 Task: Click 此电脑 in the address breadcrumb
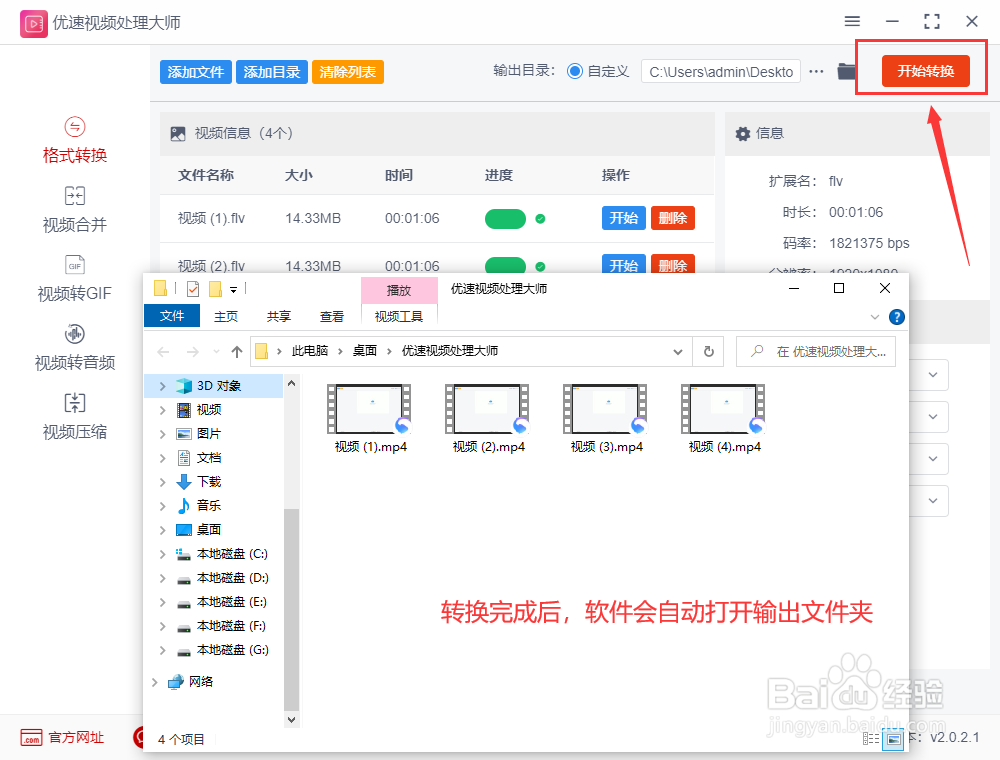[x=310, y=351]
